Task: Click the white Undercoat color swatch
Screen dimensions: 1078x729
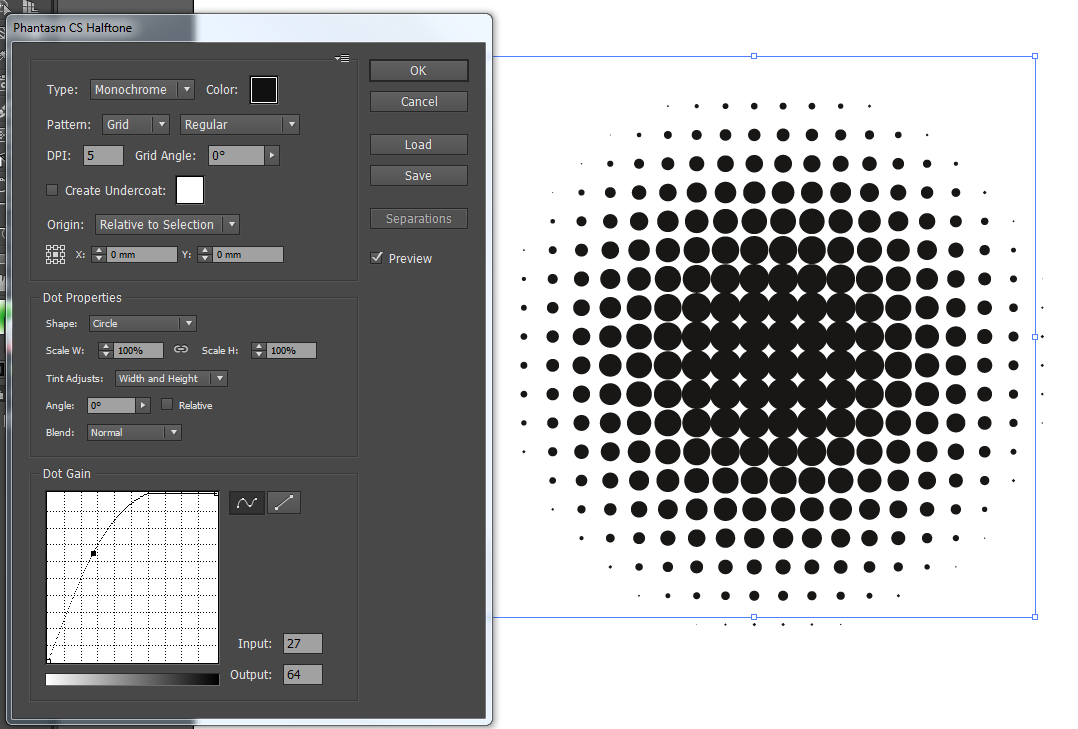Action: click(190, 191)
